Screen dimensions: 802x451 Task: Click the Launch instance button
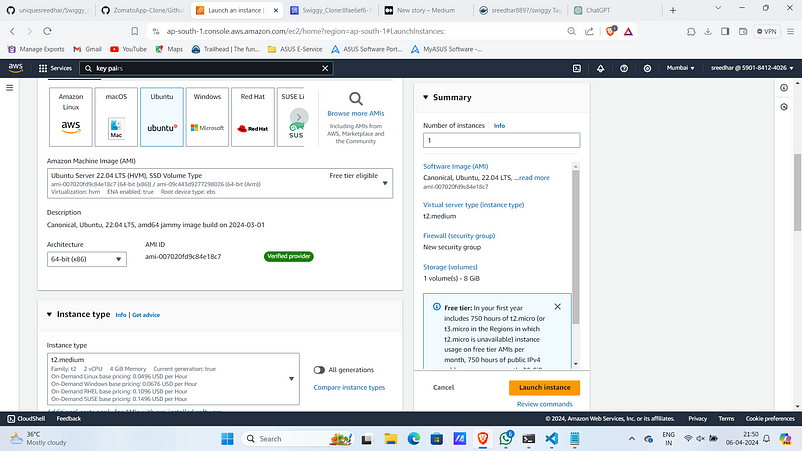(544, 388)
